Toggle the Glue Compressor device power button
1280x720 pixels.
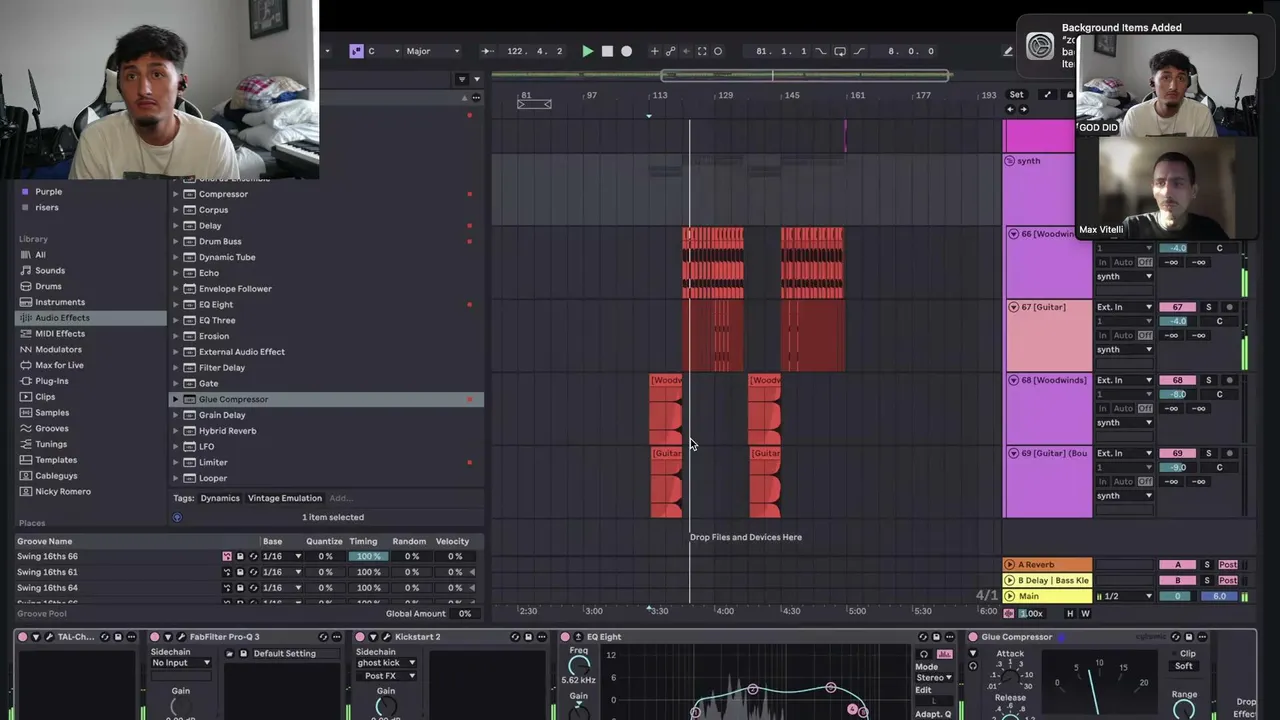pyautogui.click(x=972, y=637)
